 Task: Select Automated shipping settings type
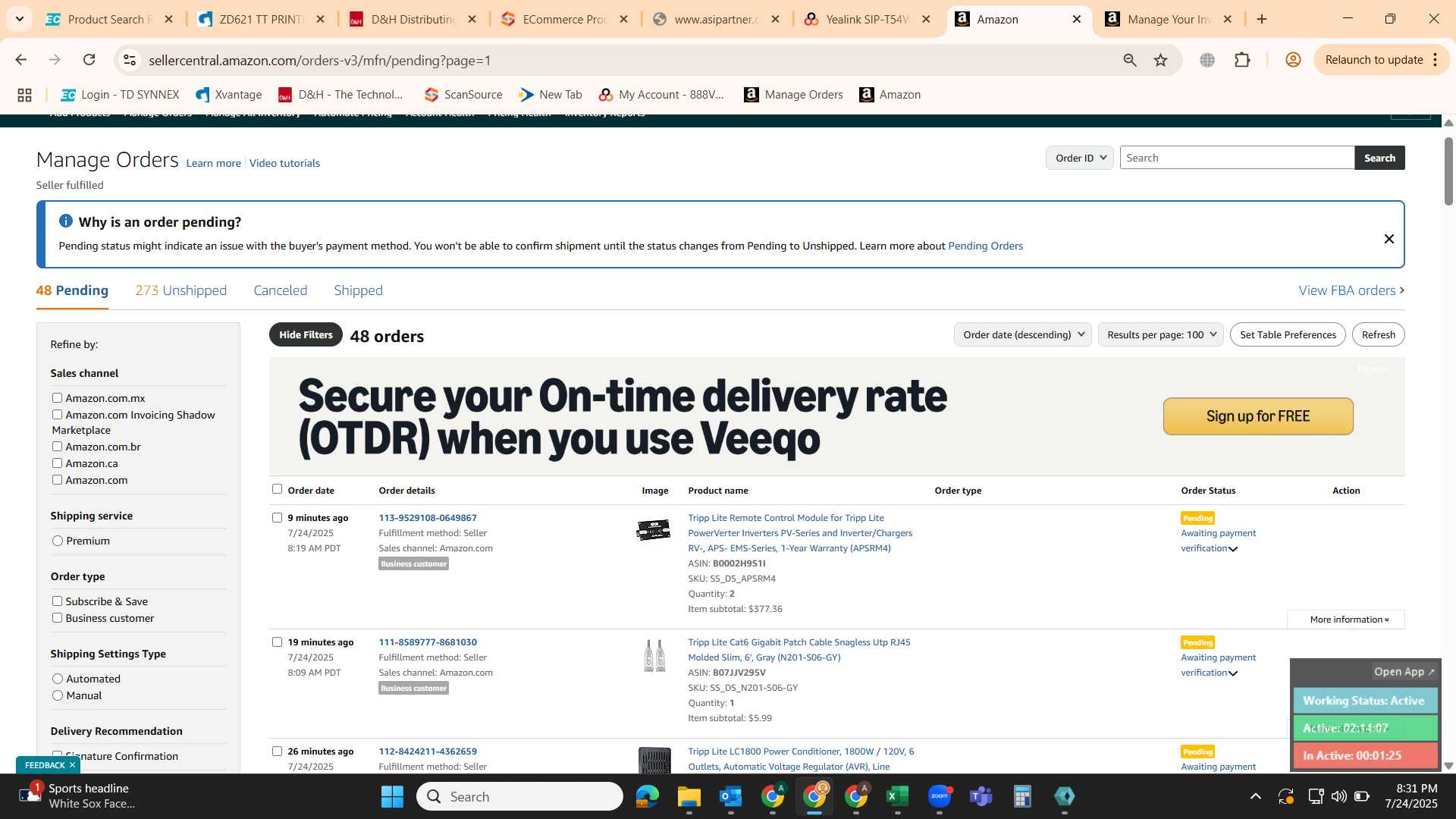point(58,679)
